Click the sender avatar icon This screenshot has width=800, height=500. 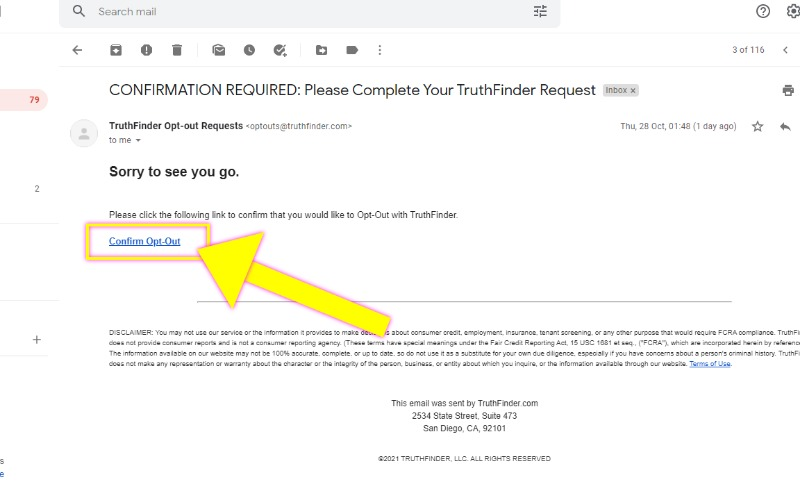click(84, 133)
